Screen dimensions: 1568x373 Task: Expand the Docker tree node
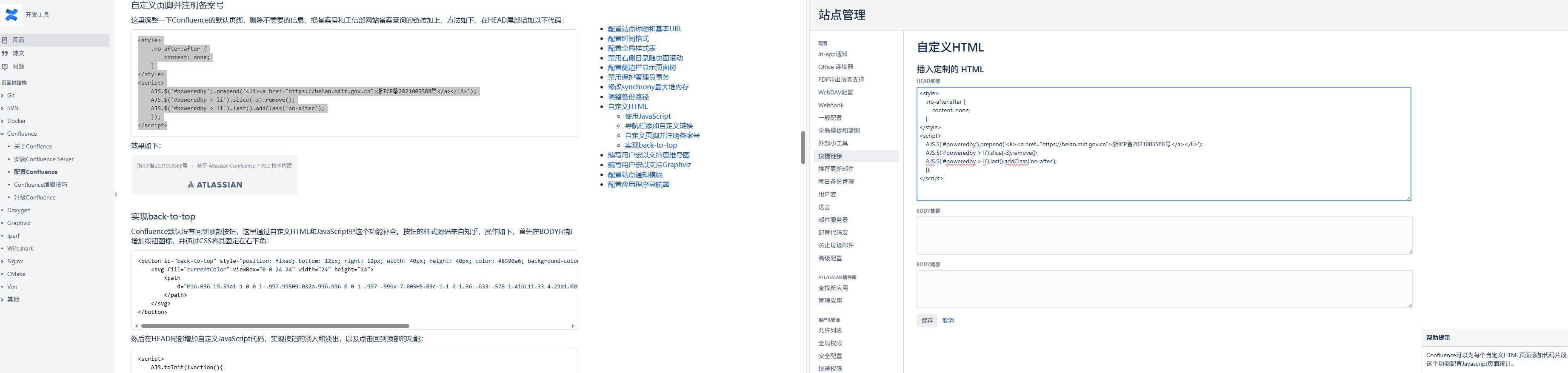point(3,121)
